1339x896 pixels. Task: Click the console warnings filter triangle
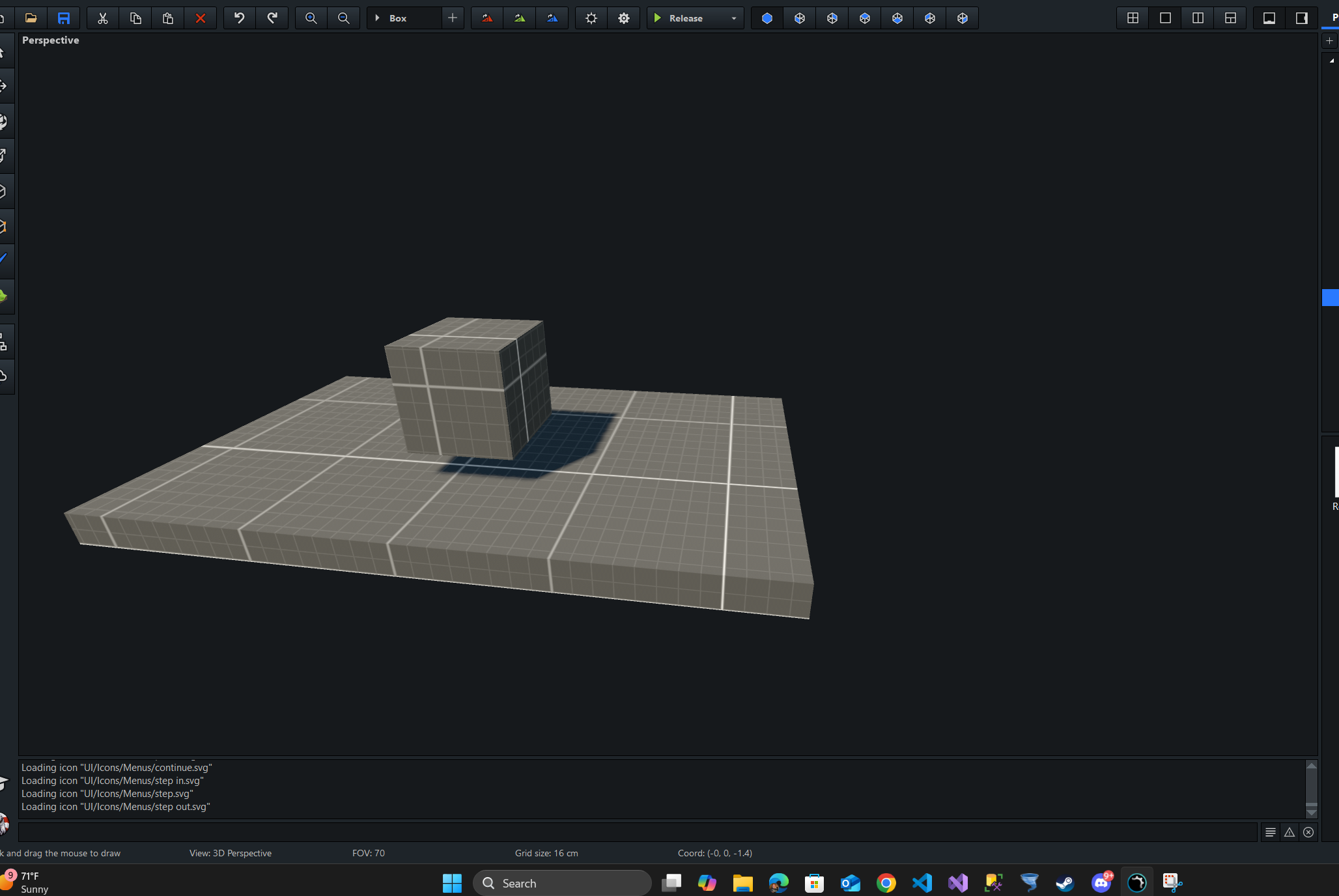click(1290, 832)
